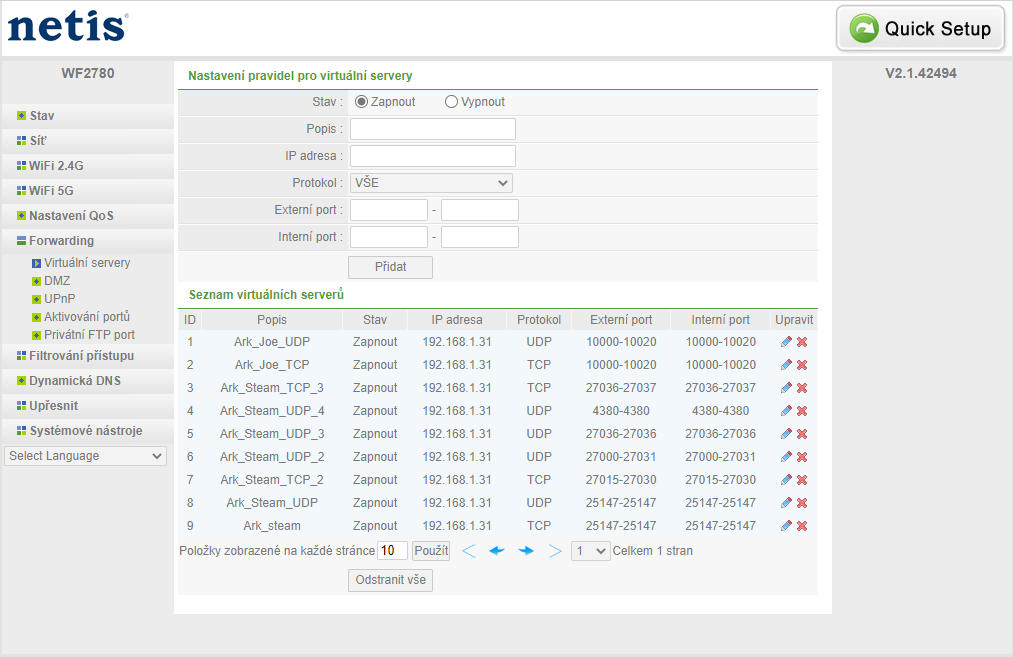Image resolution: width=1013 pixels, height=657 pixels.
Task: Navigate to Privátní FTP port page
Action: click(89, 335)
